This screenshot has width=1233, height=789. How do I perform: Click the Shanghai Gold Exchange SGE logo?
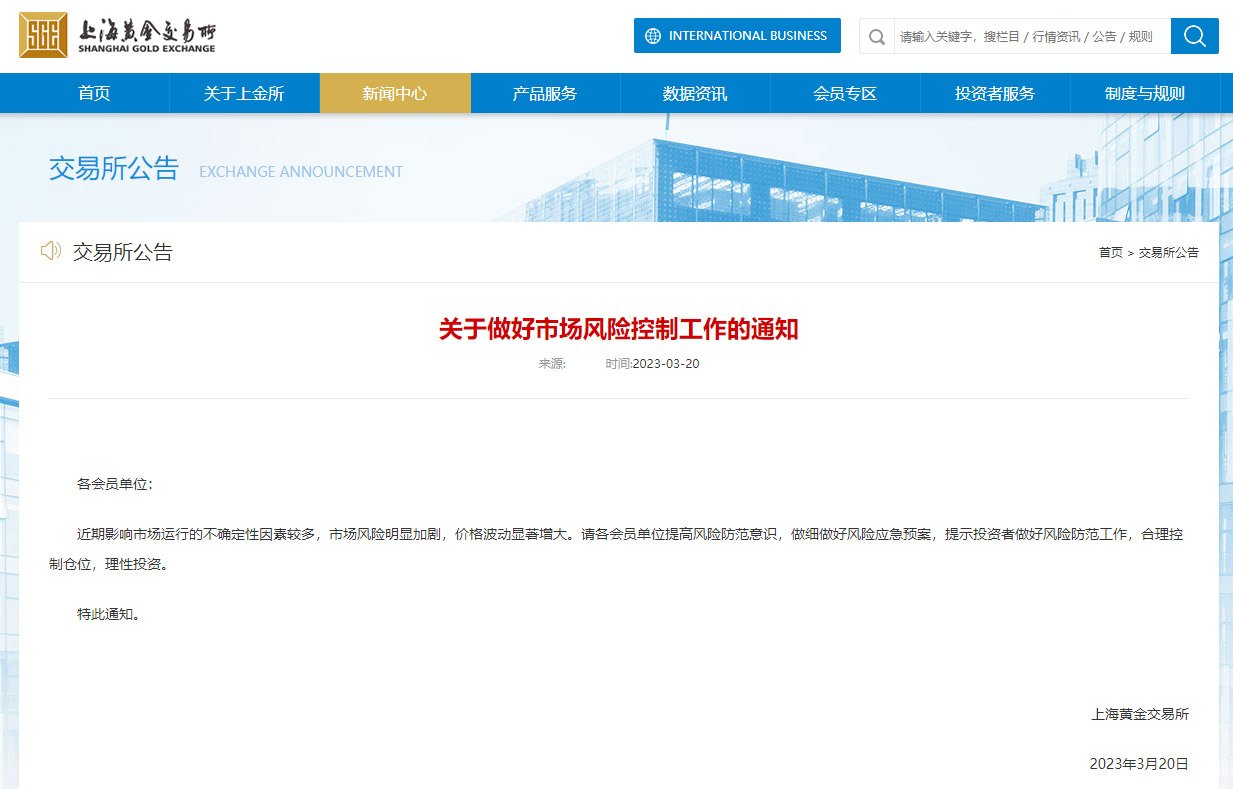[43, 35]
